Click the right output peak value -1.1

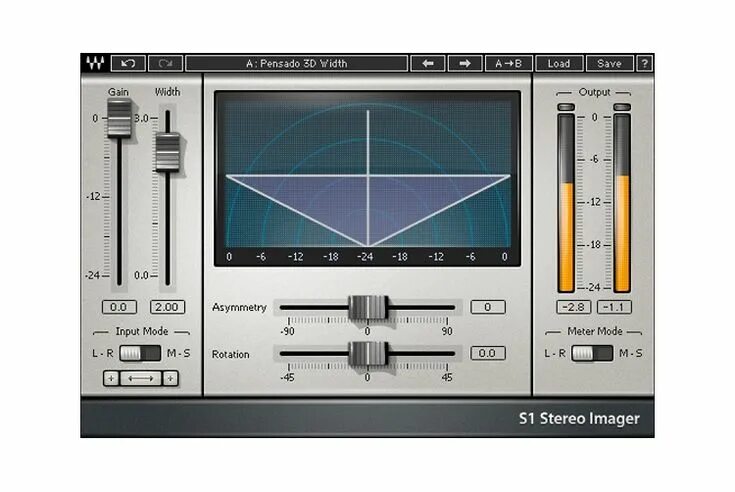(x=614, y=307)
